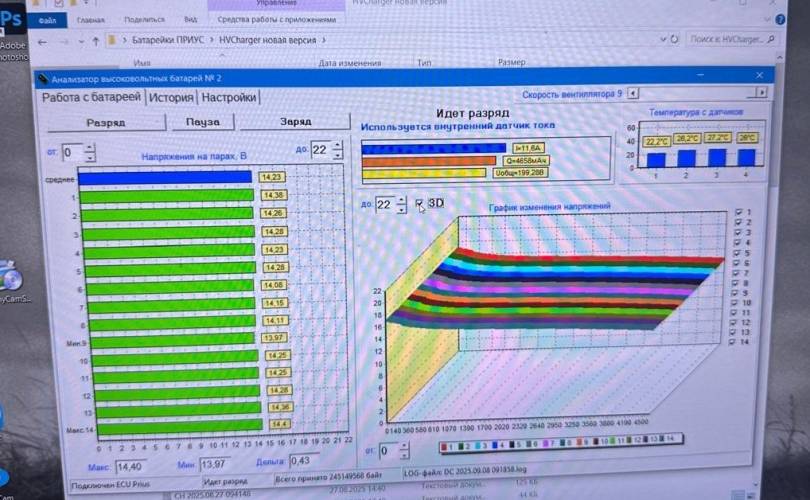810x500 pixels.
Task: Open Explorer help icon
Action: tap(781, 20)
